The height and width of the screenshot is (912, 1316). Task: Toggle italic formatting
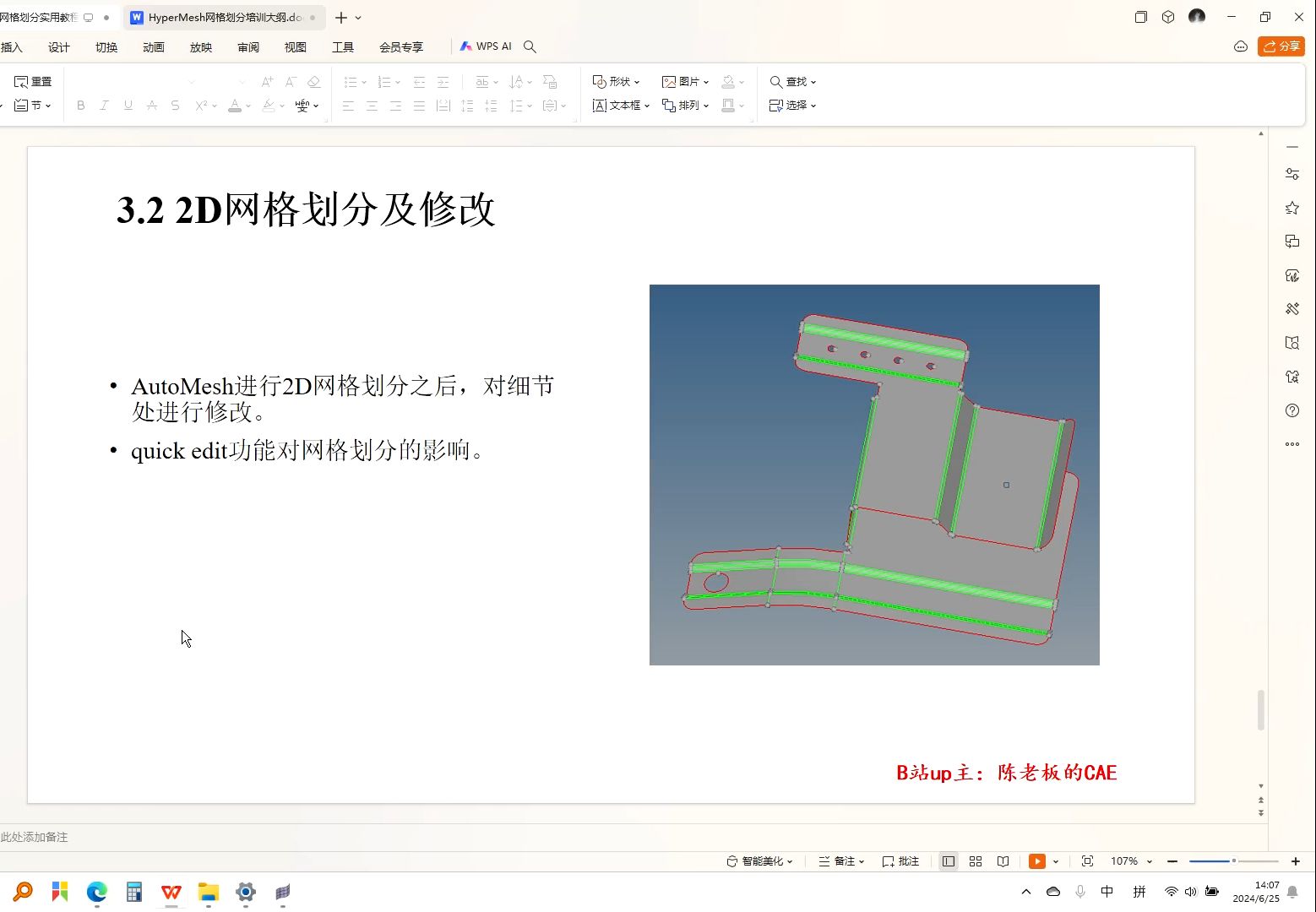104,105
